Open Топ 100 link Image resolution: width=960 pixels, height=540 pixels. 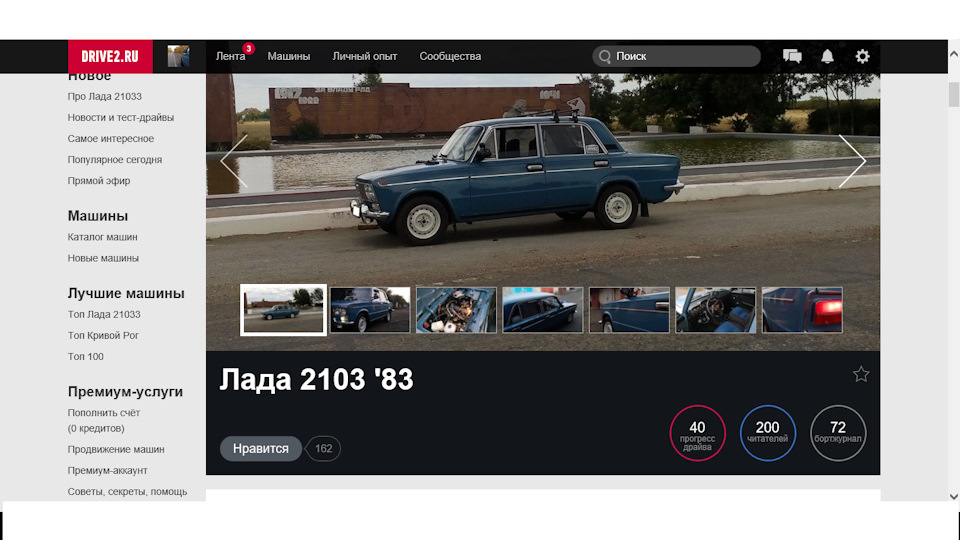[86, 356]
